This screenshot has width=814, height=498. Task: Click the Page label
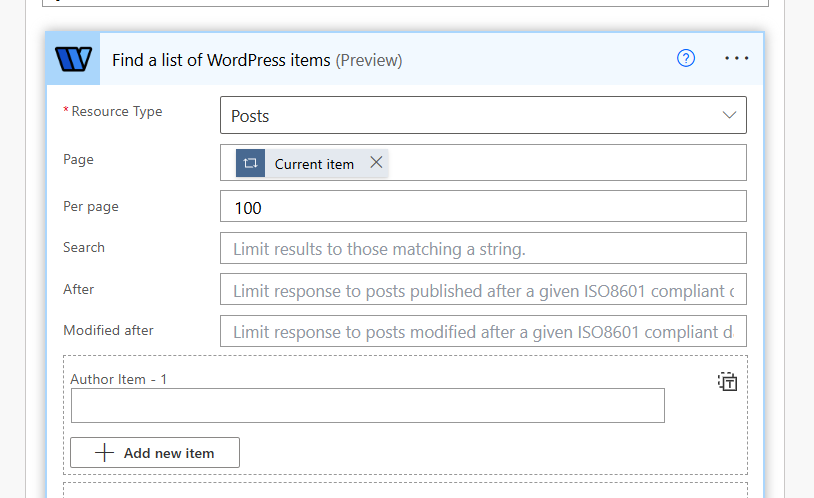coord(78,159)
